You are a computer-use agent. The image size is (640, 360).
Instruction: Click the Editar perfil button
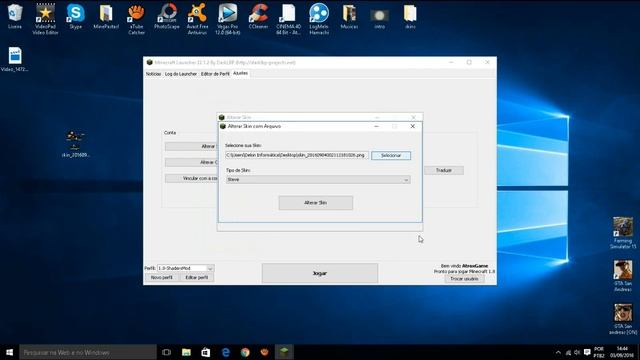[x=197, y=278]
